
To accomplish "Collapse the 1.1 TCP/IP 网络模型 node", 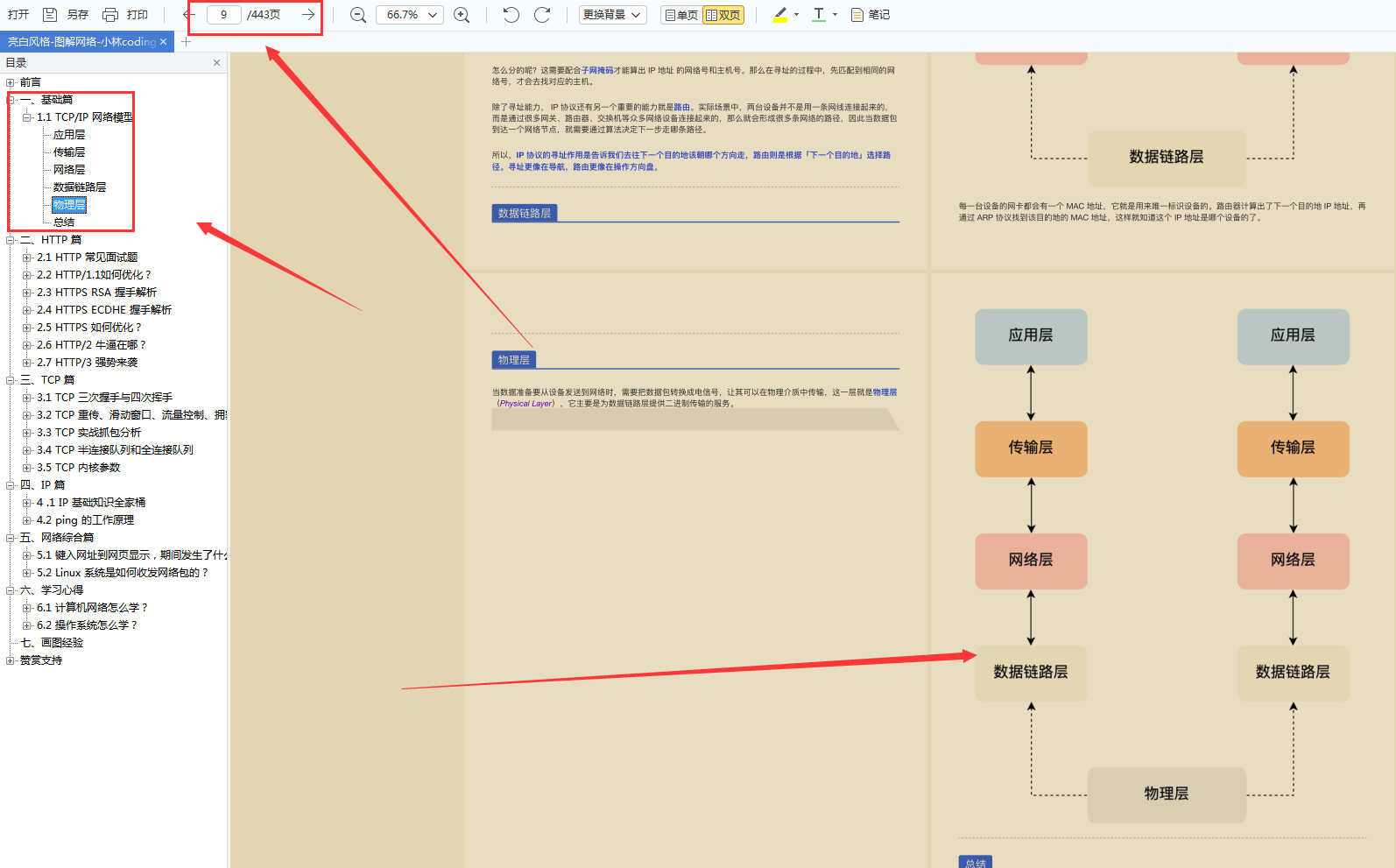I will click(26, 117).
